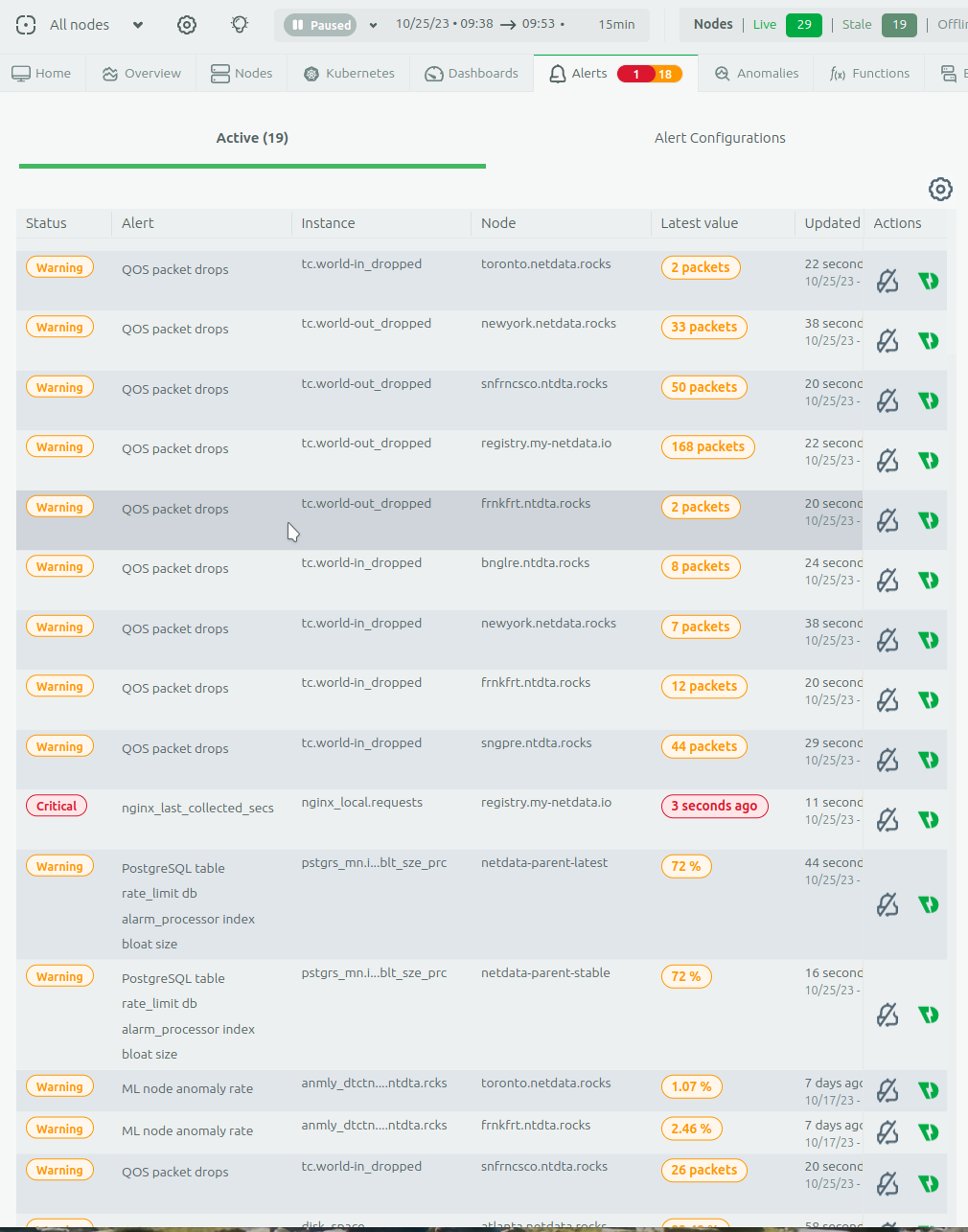Screen dimensions: 968x1232
Task: Silence the ML node anomaly rate alert on frnkfrt.ntdta.rcks
Action: click(x=887, y=1132)
